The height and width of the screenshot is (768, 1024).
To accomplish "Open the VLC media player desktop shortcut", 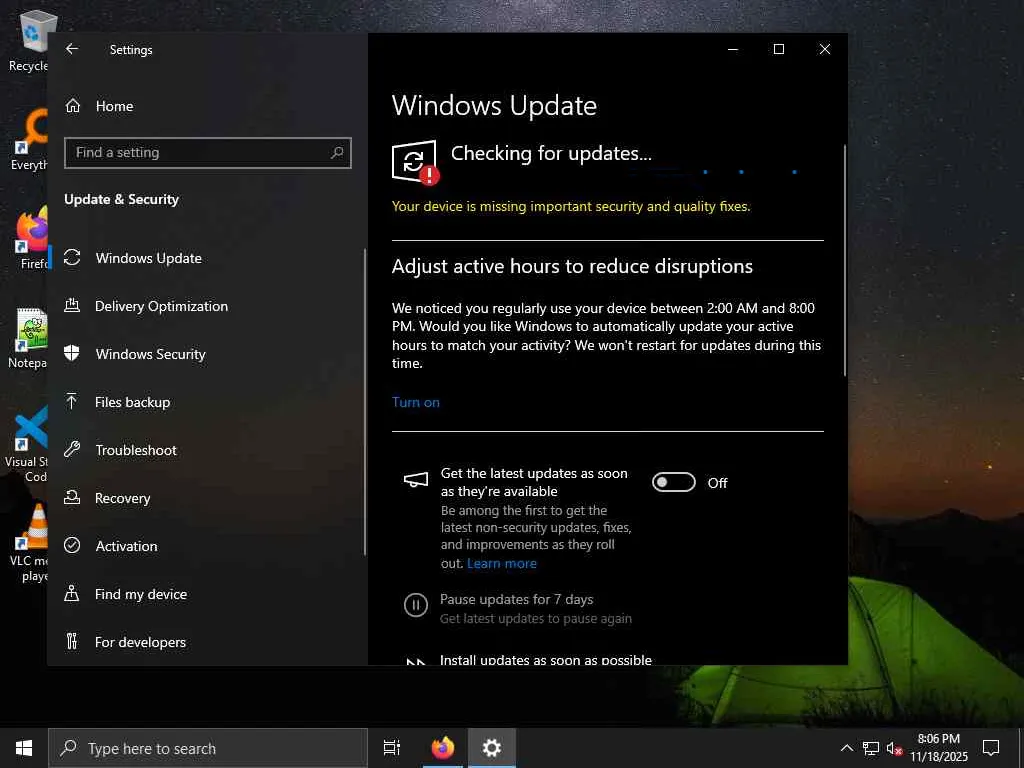I will 29,543.
